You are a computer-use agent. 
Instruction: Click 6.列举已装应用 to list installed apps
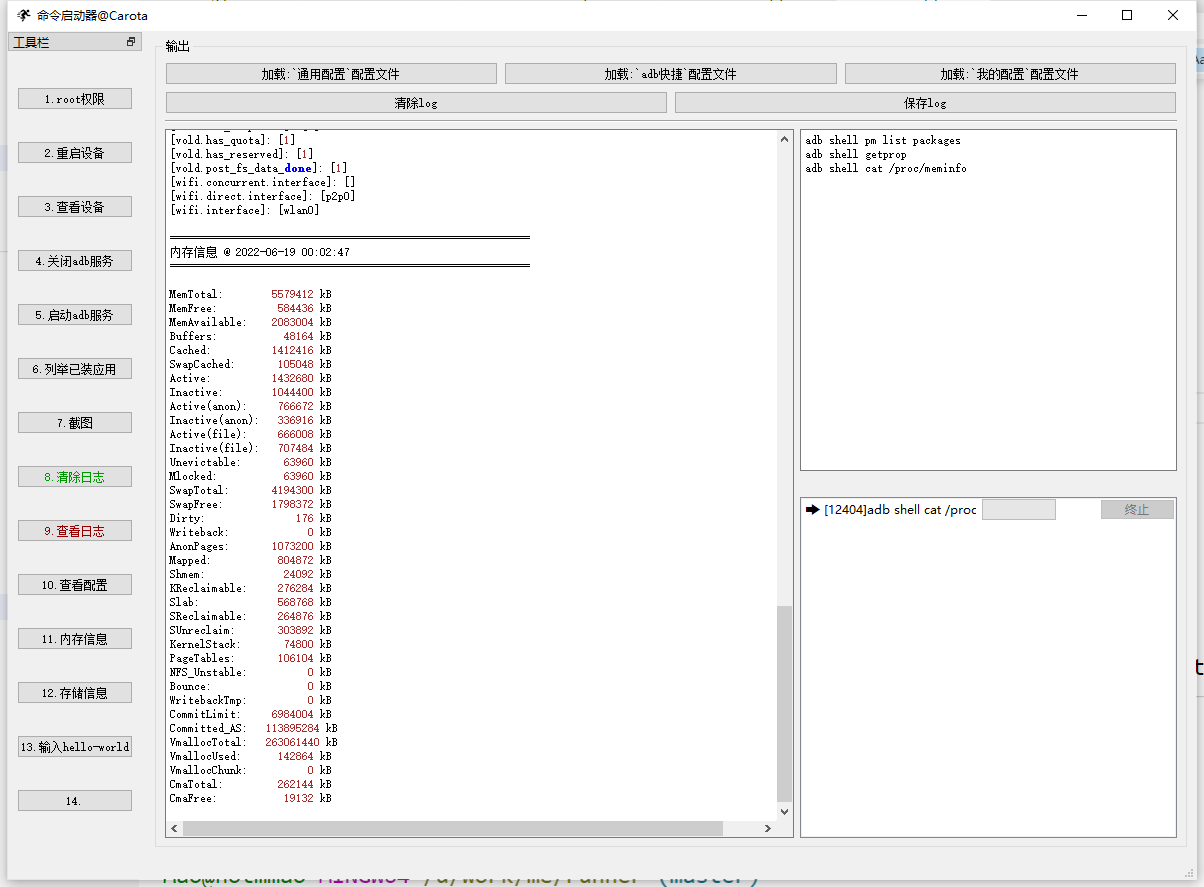tap(74, 368)
